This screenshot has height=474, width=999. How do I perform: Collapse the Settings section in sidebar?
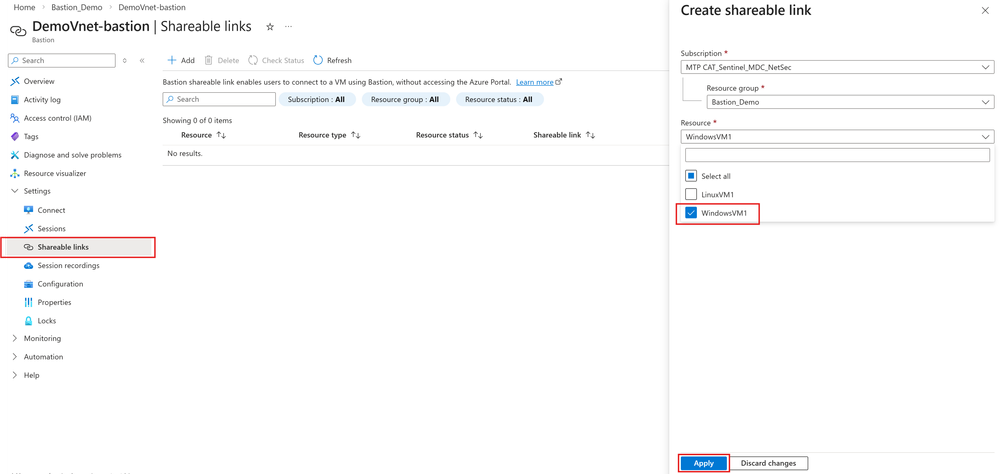[15, 192]
